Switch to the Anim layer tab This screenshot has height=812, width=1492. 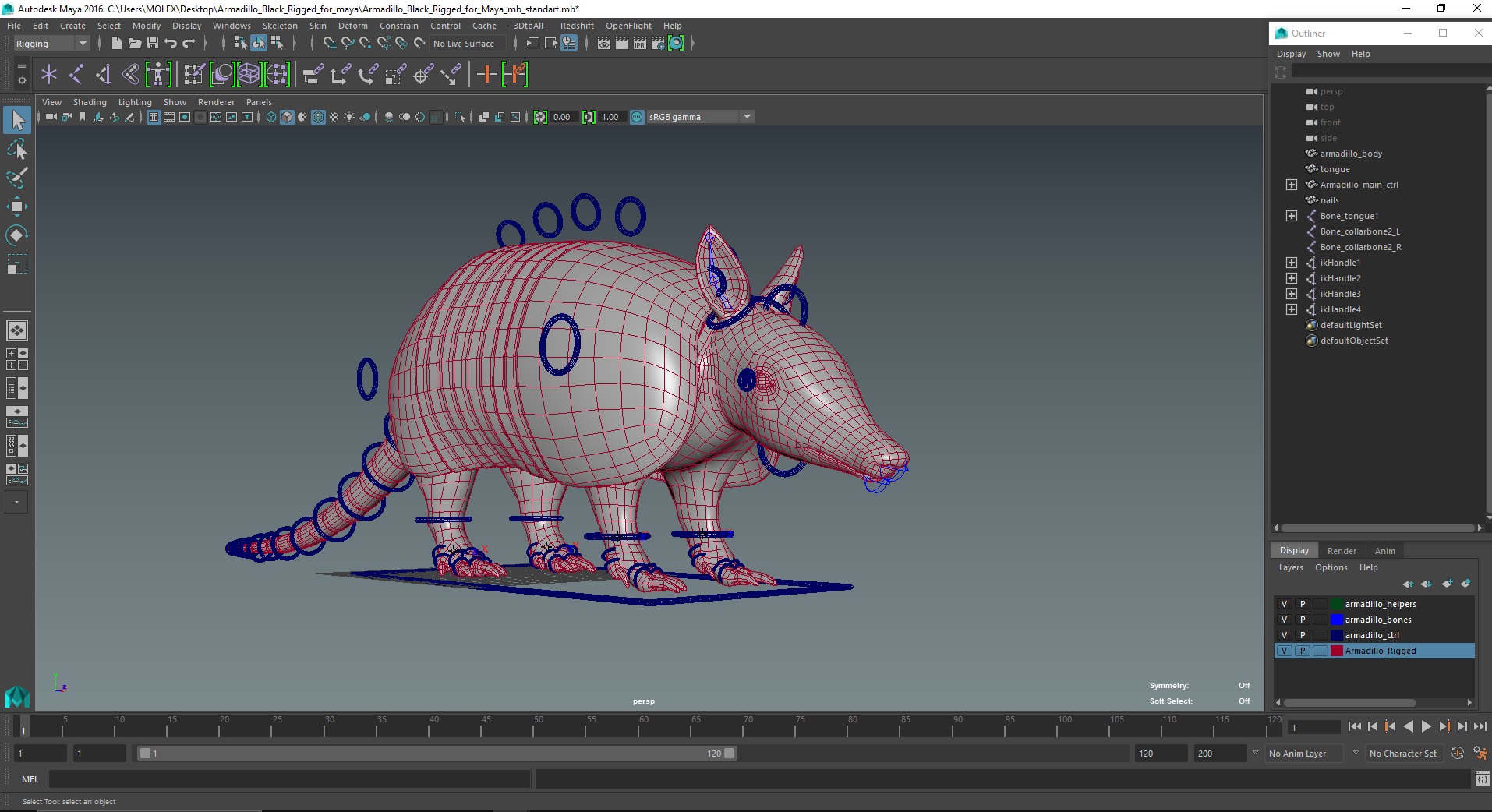(1385, 551)
